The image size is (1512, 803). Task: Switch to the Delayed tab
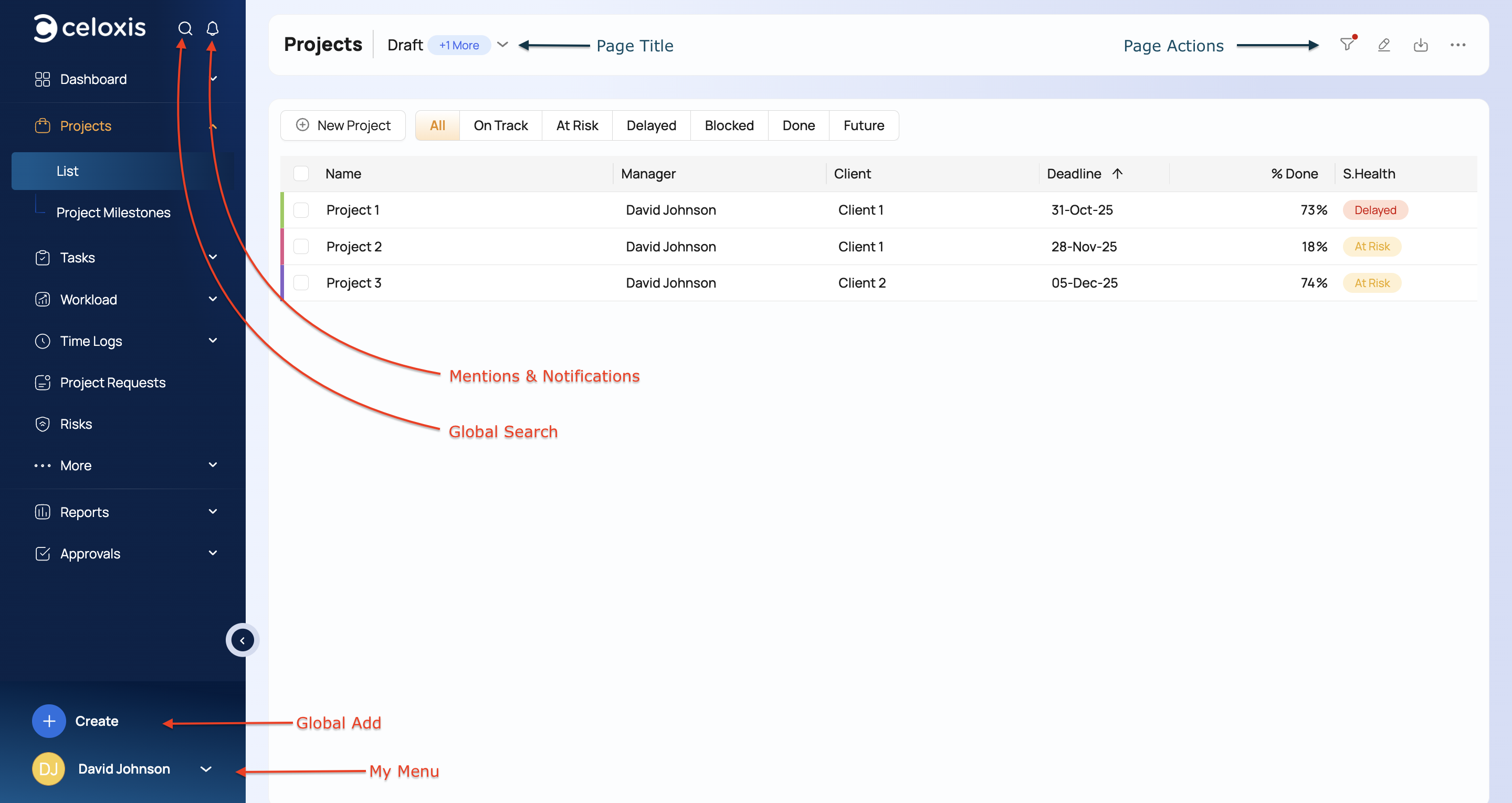coord(651,125)
